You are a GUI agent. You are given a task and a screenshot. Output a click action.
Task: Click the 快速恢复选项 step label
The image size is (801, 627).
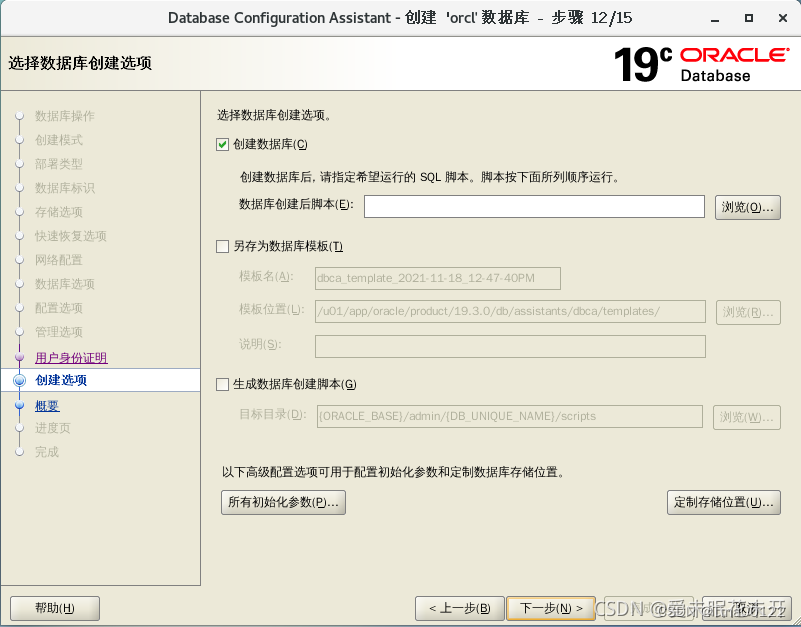pyautogui.click(x=70, y=236)
